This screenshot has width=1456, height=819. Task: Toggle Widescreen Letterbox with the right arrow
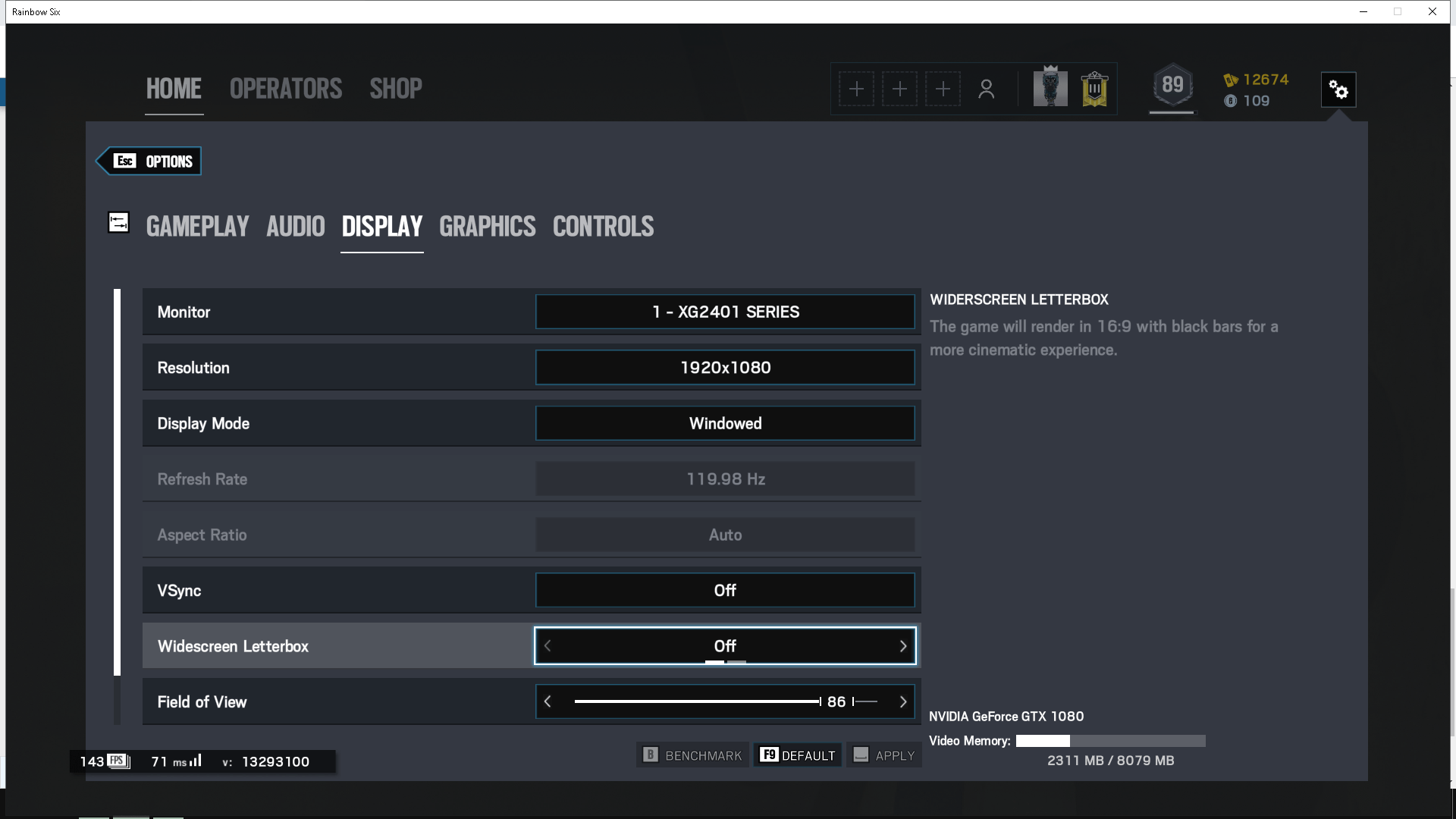click(902, 646)
